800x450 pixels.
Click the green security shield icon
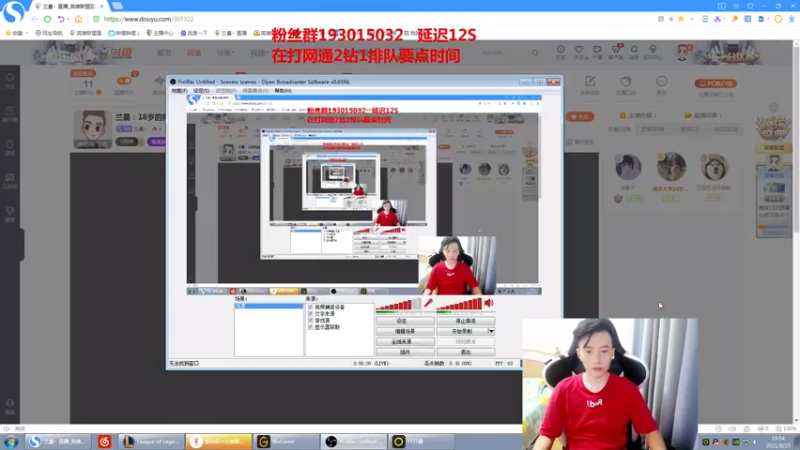point(96,19)
